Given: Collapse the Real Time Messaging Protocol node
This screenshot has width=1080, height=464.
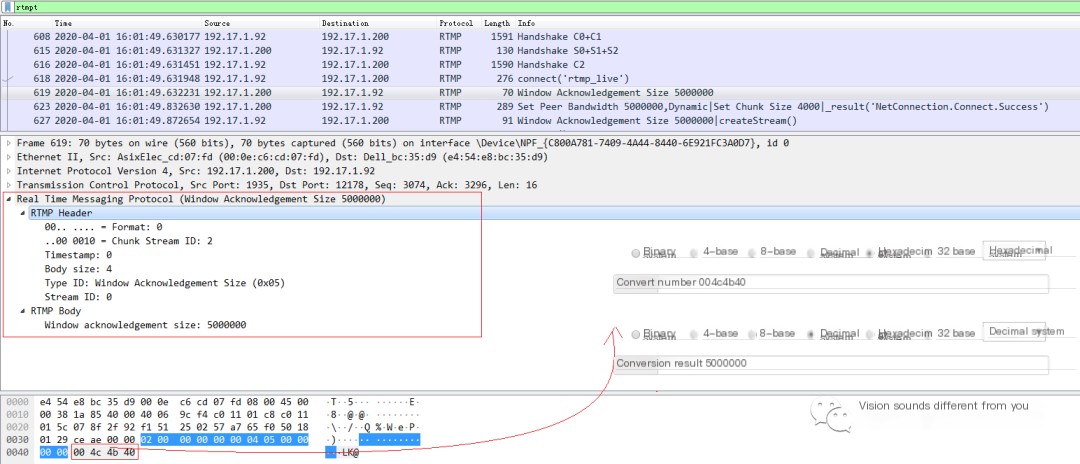Looking at the screenshot, I should [x=9, y=199].
